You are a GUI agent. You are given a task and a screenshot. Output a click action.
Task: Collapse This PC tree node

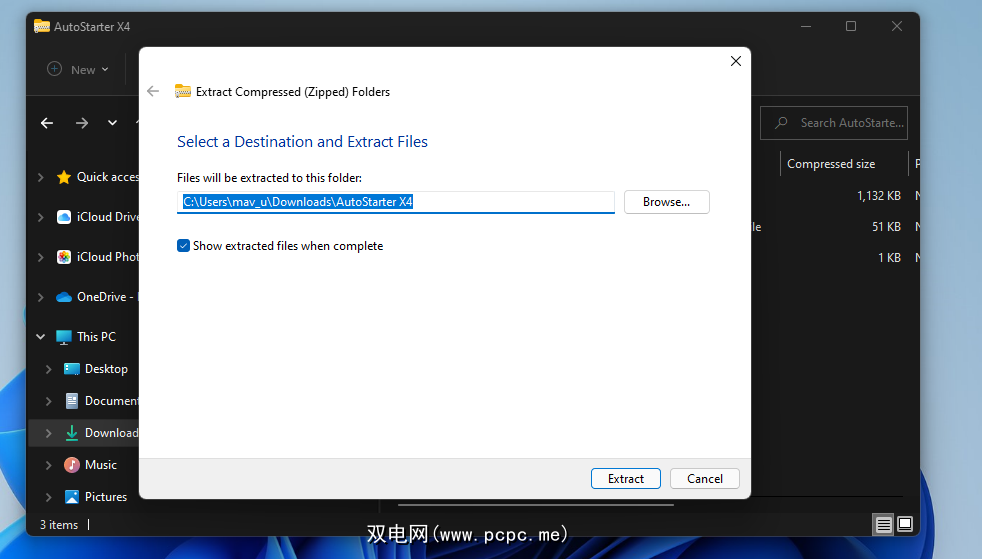click(41, 337)
